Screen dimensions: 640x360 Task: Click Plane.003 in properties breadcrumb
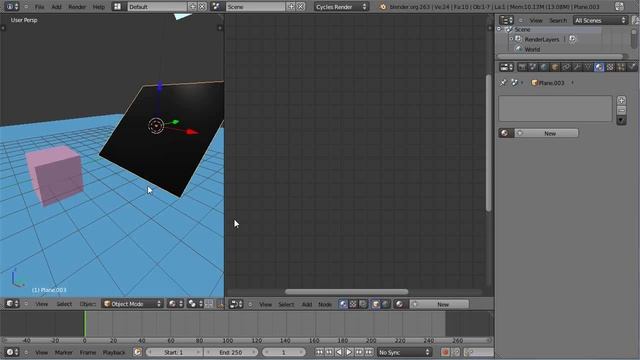(548, 83)
